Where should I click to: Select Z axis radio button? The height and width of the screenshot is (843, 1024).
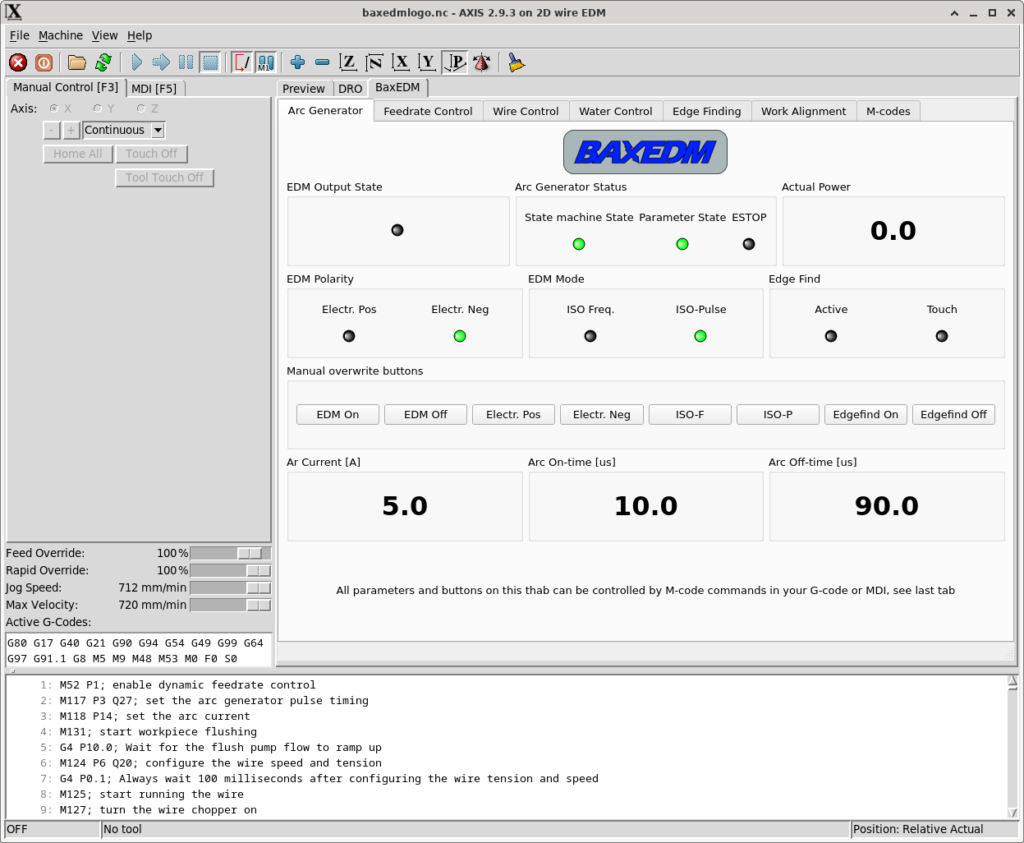click(x=140, y=108)
